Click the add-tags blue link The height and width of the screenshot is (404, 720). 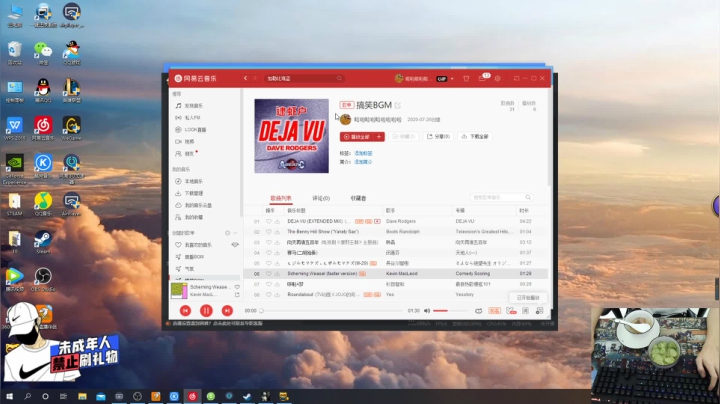point(363,153)
